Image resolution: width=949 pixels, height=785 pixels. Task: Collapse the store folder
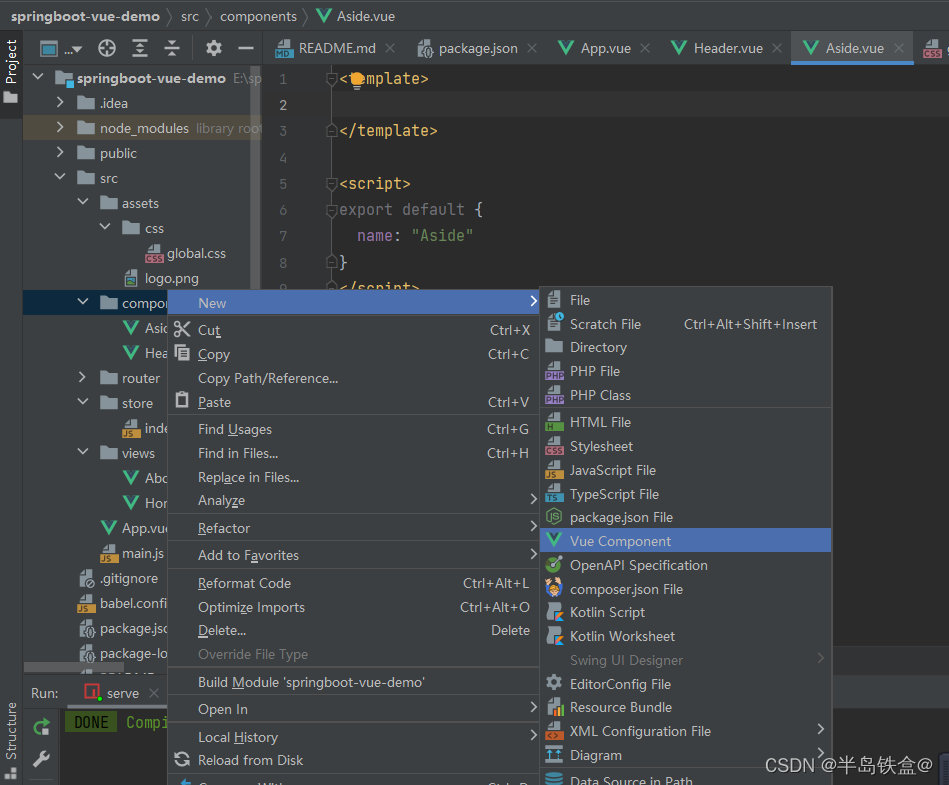[x=83, y=401]
